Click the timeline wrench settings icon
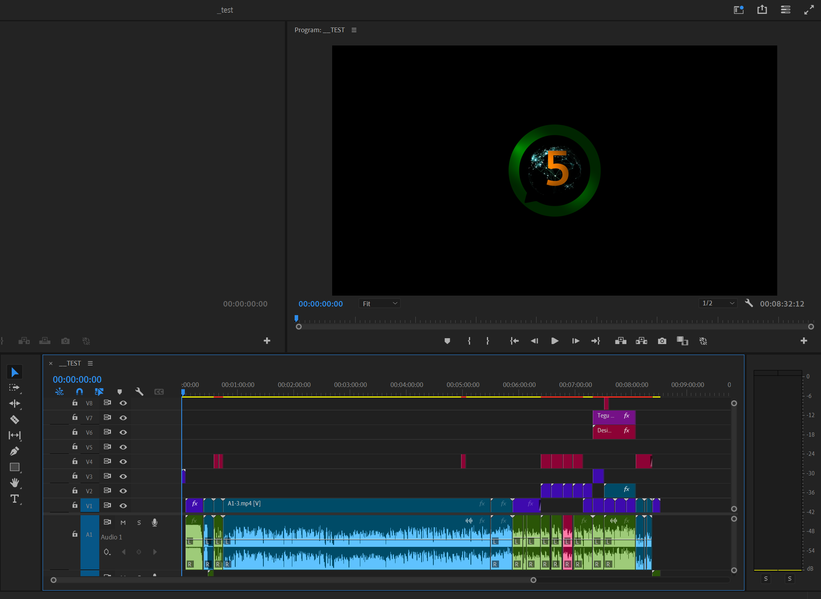This screenshot has height=599, width=821. tap(140, 392)
